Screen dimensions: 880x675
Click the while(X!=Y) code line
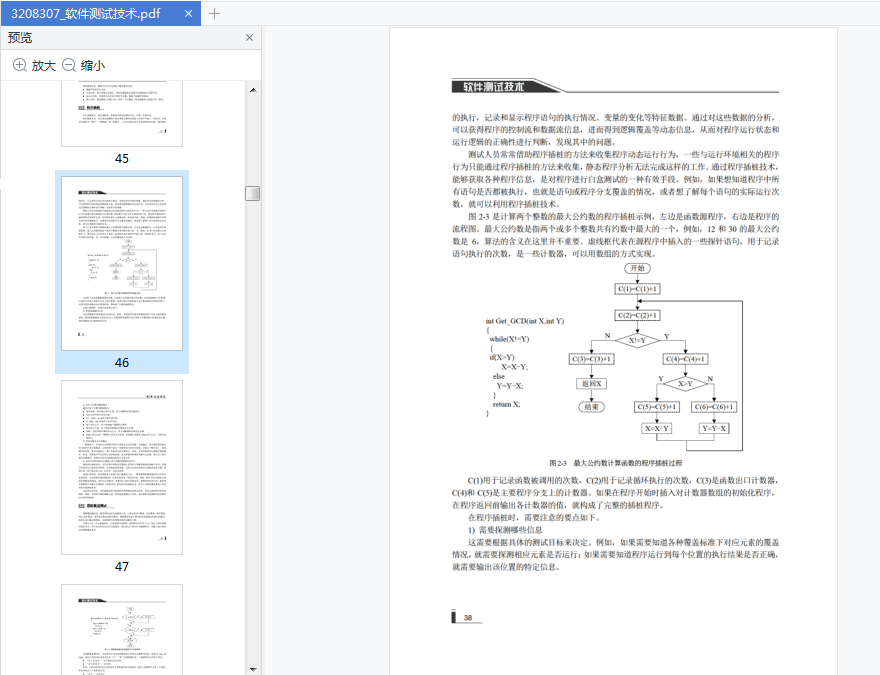click(509, 339)
